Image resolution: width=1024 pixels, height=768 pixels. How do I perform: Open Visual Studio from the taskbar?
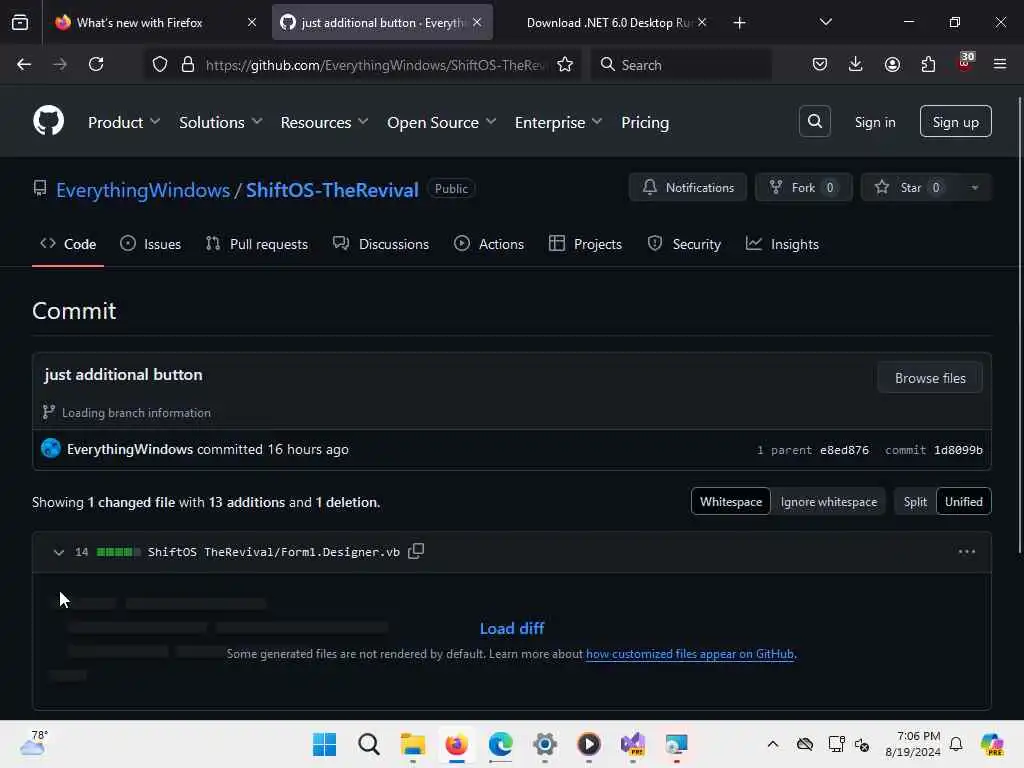tap(633, 744)
